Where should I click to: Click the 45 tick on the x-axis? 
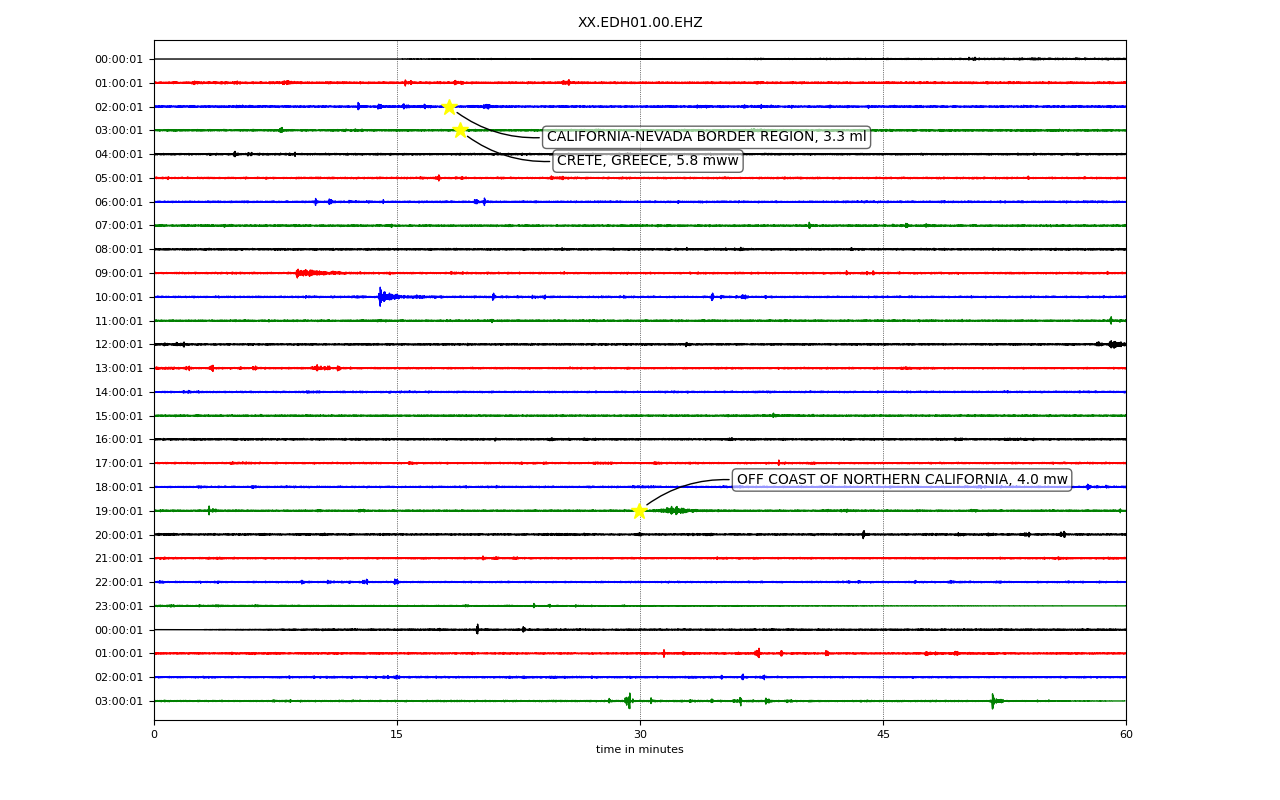[x=883, y=735]
